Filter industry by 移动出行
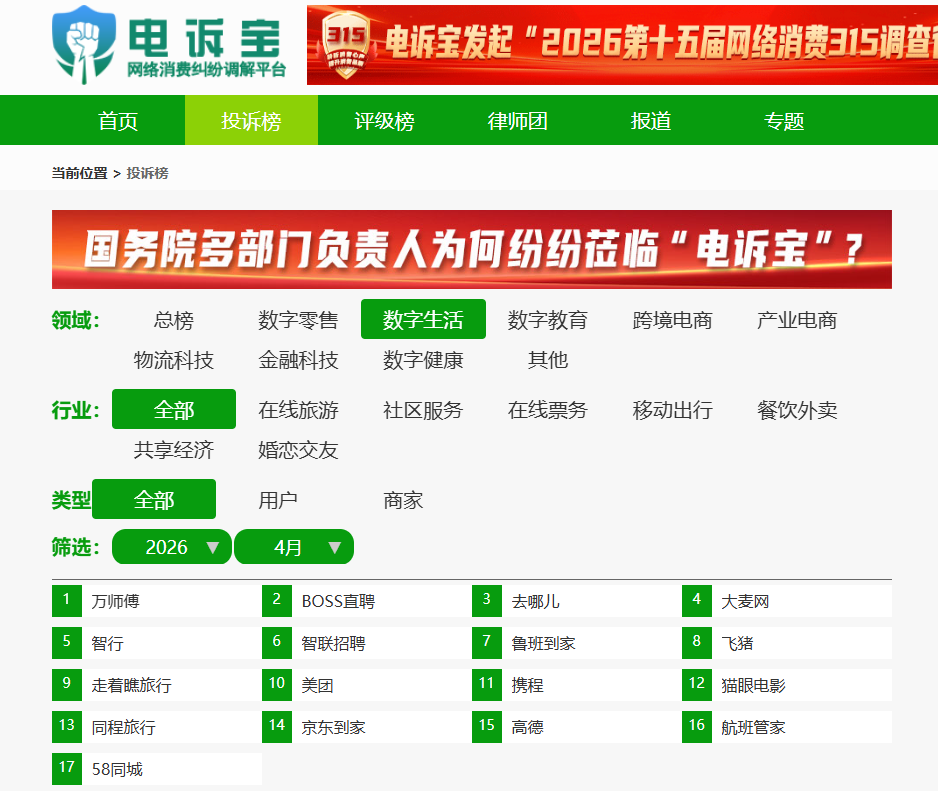 [x=672, y=409]
